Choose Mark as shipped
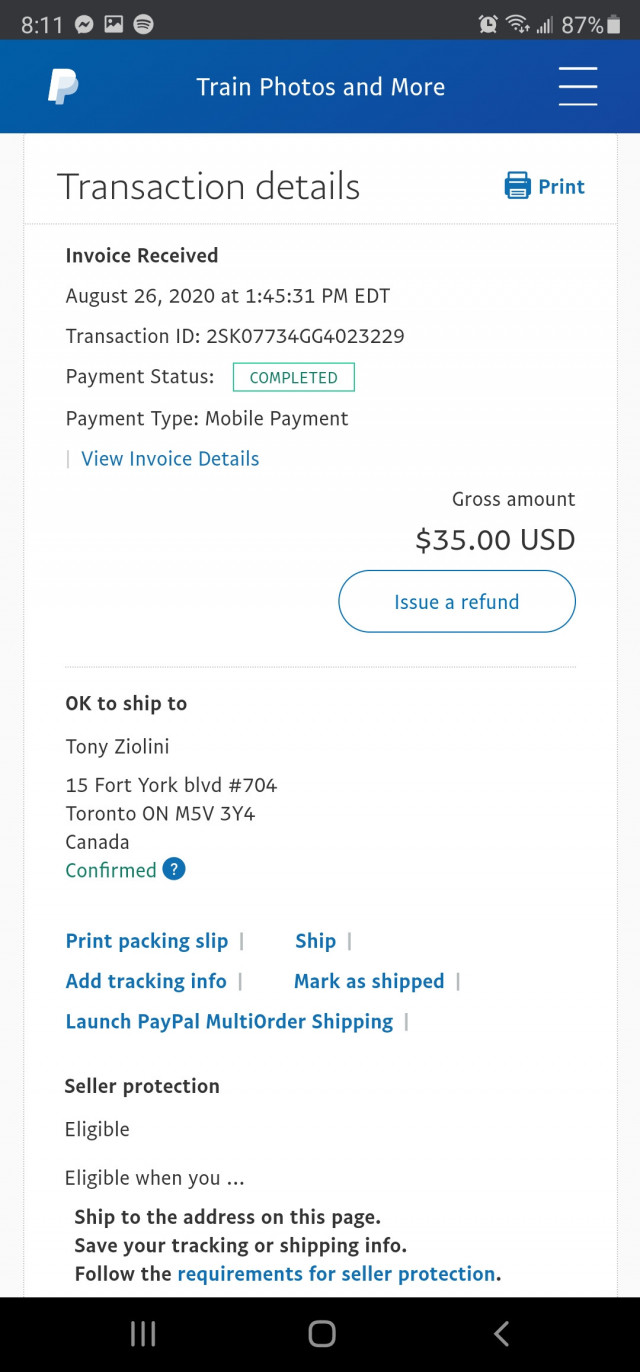The width and height of the screenshot is (640, 1372). (x=369, y=981)
